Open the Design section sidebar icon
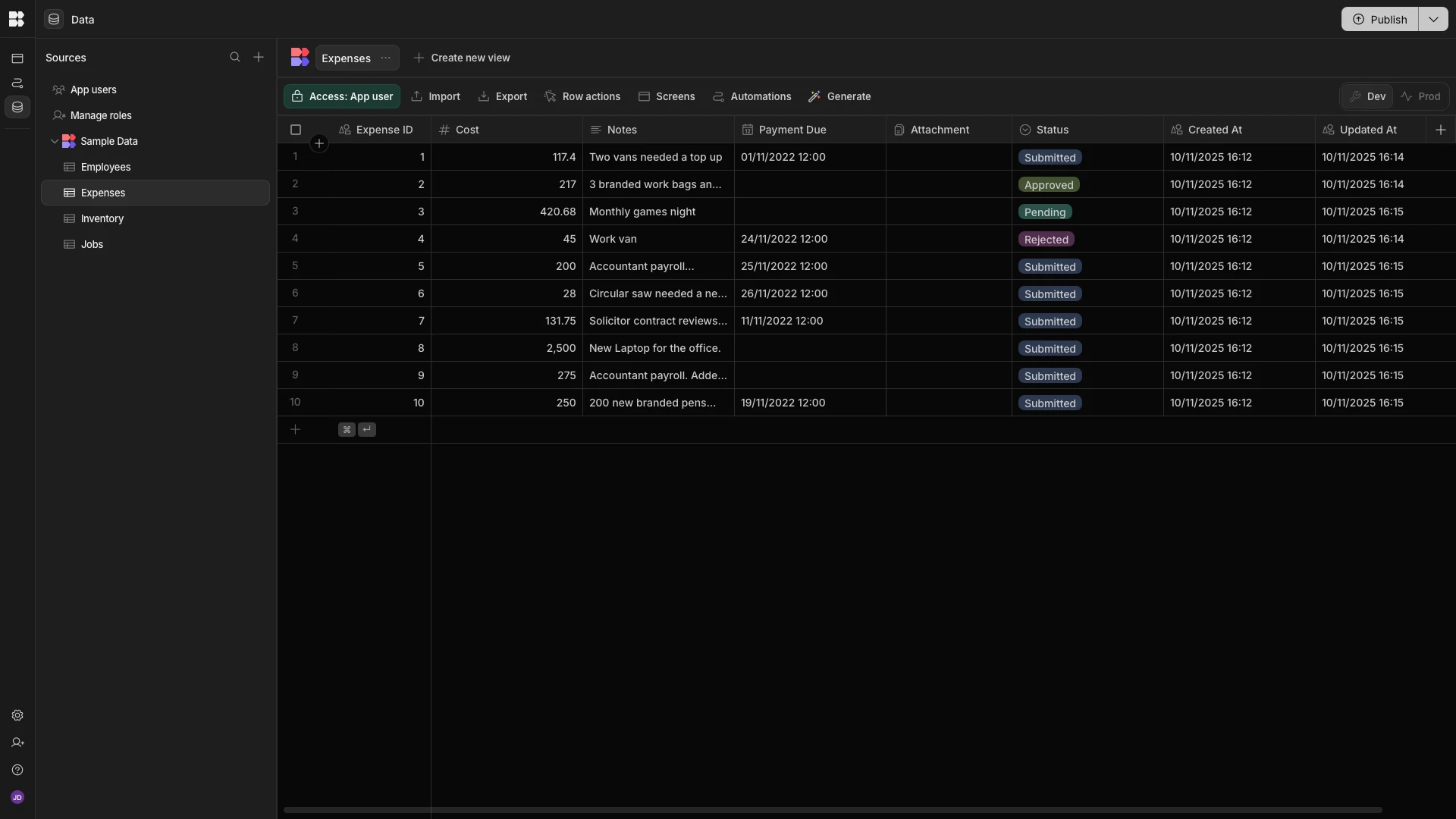This screenshot has height=819, width=1456. tap(17, 58)
